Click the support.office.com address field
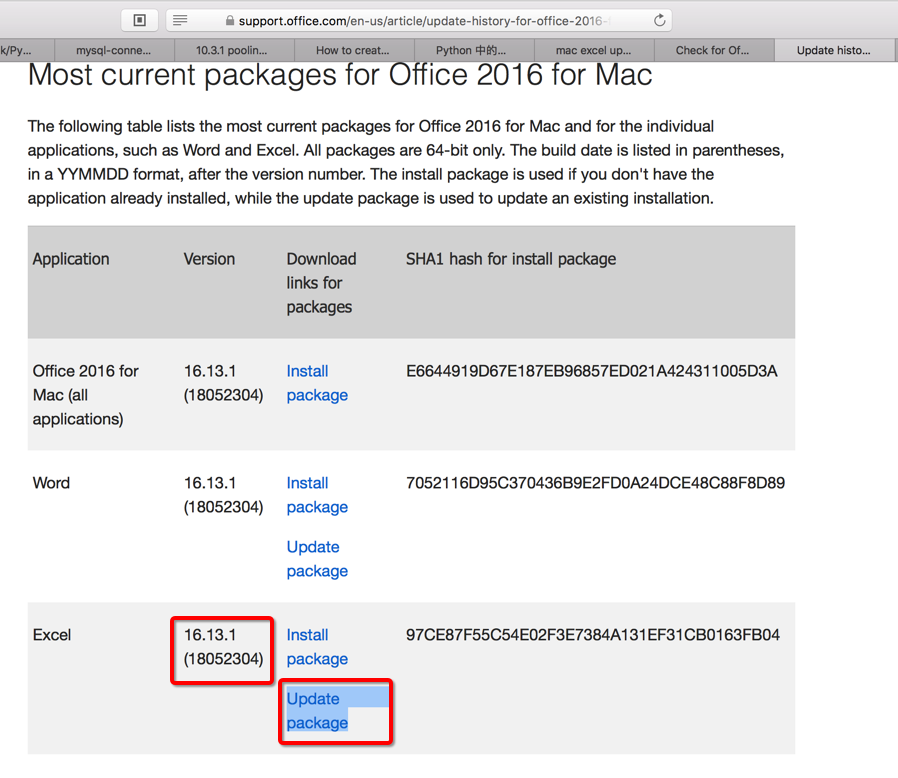Viewport: 898px width, 778px height. (x=419, y=21)
